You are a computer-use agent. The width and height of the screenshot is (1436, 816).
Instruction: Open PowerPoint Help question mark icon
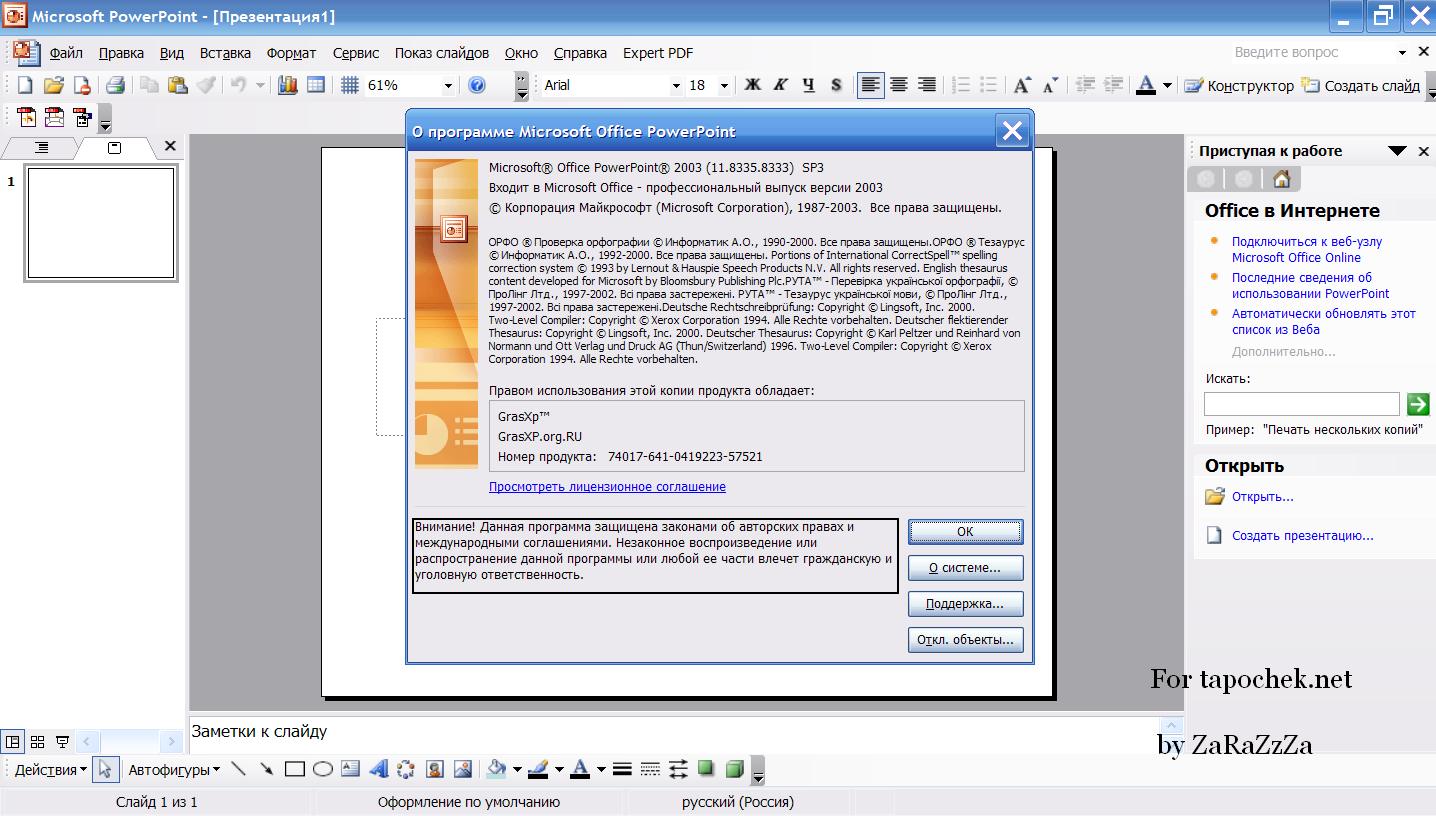477,86
